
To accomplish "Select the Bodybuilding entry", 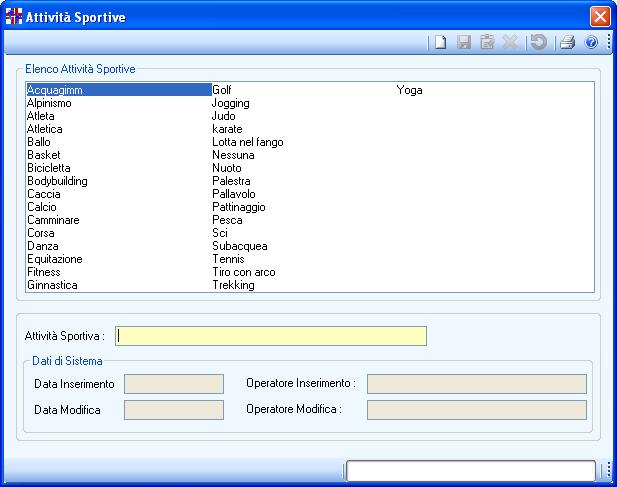I will pyautogui.click(x=57, y=181).
